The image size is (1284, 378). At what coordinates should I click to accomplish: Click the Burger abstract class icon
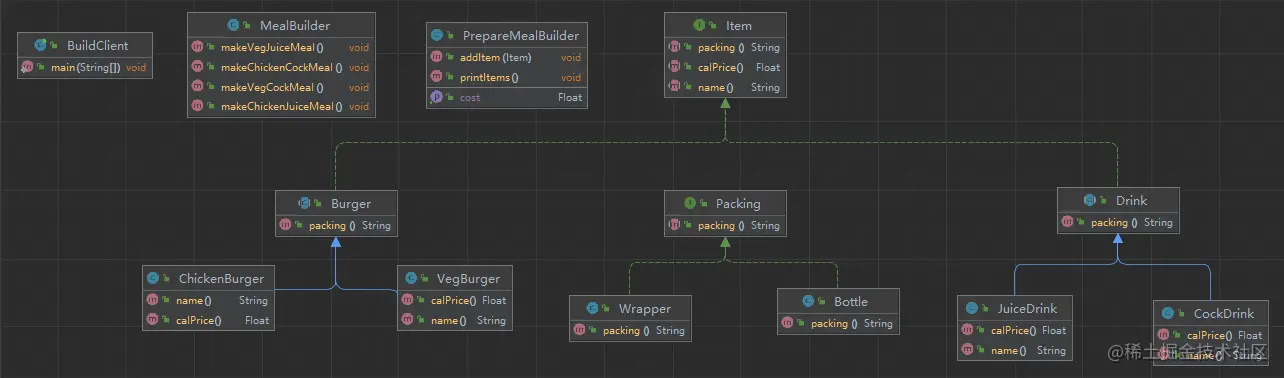[x=306, y=203]
